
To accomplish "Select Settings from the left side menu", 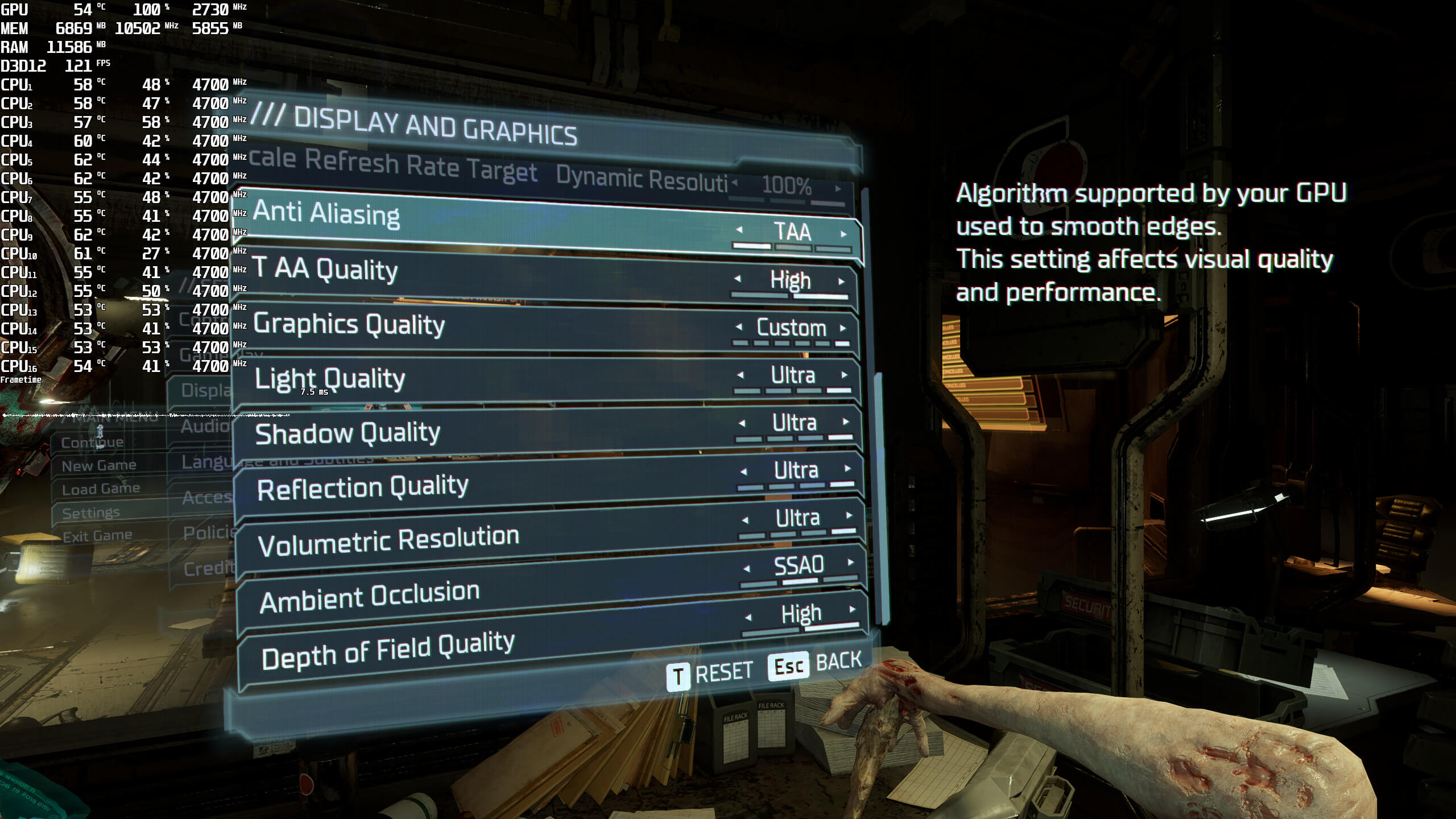I will [91, 511].
